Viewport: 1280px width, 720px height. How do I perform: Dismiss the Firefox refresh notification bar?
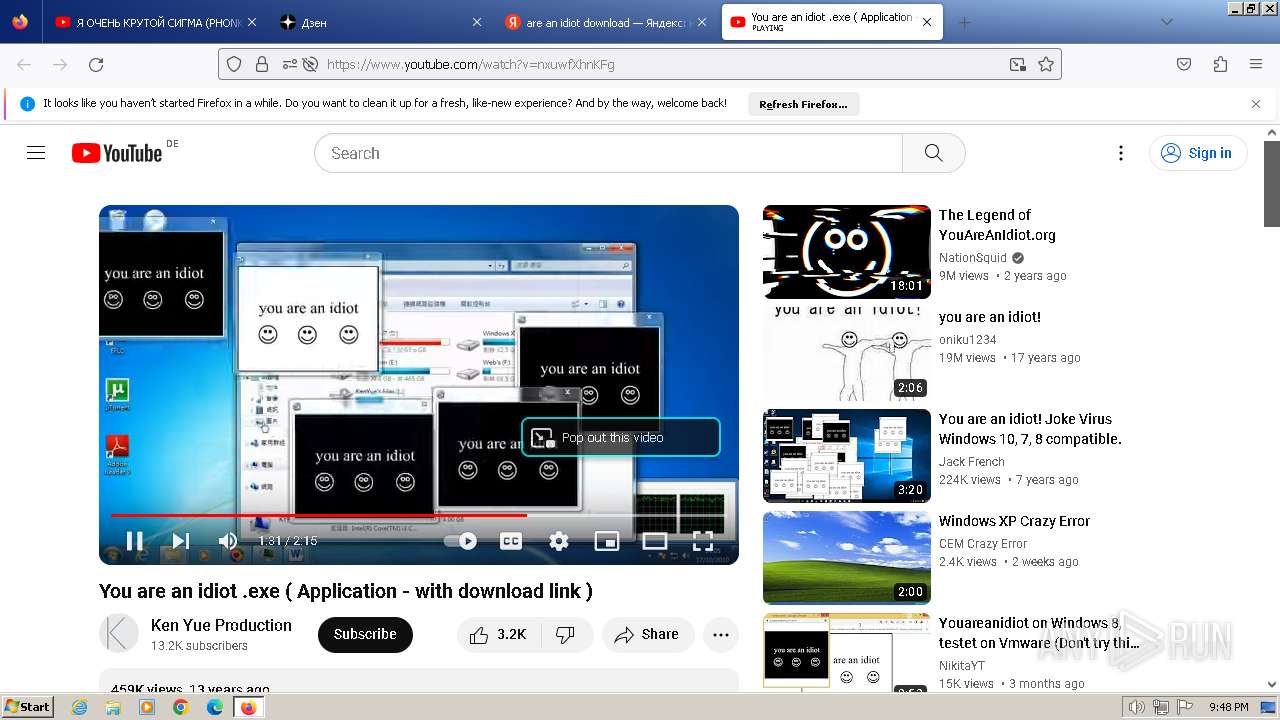(1256, 103)
